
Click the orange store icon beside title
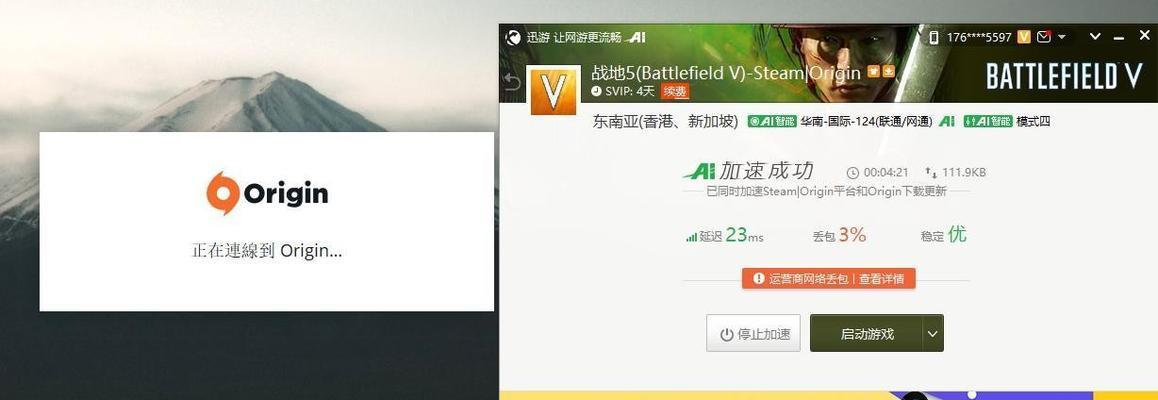tap(874, 72)
